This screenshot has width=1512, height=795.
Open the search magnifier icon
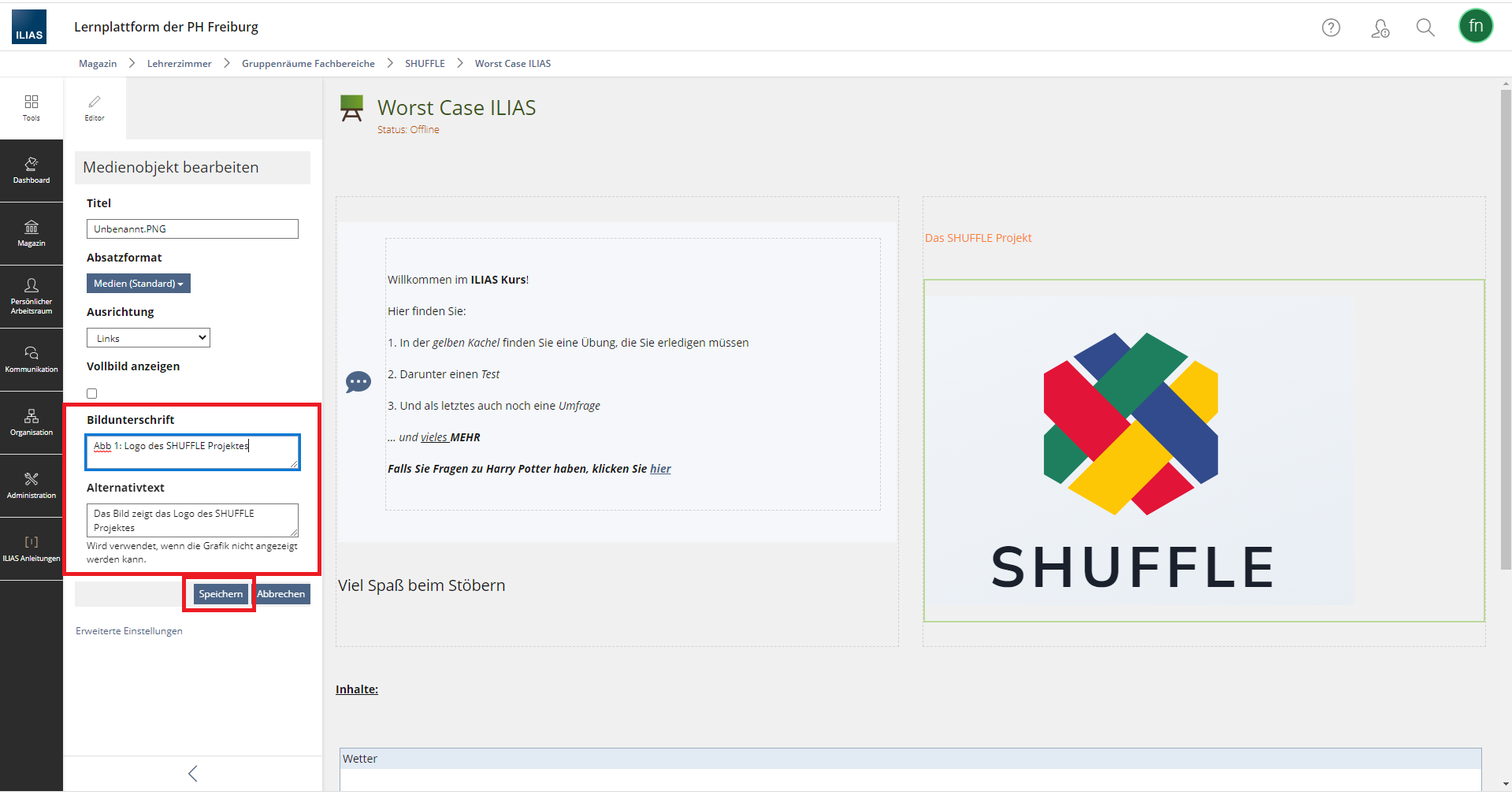point(1425,27)
